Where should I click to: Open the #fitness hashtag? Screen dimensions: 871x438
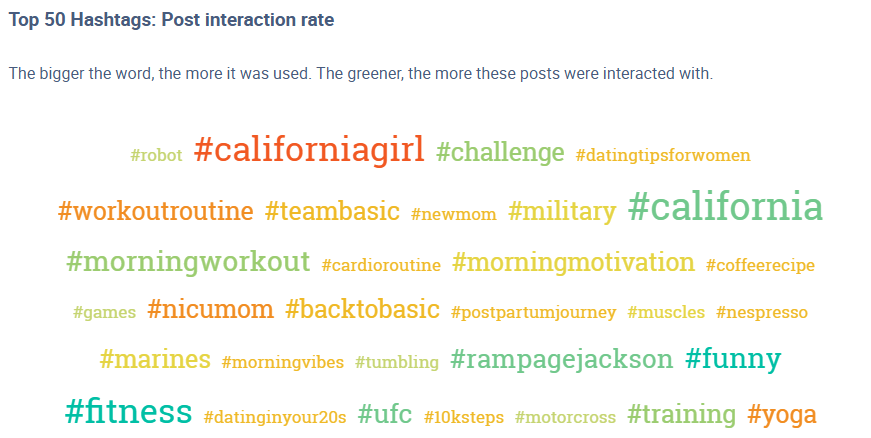128,411
